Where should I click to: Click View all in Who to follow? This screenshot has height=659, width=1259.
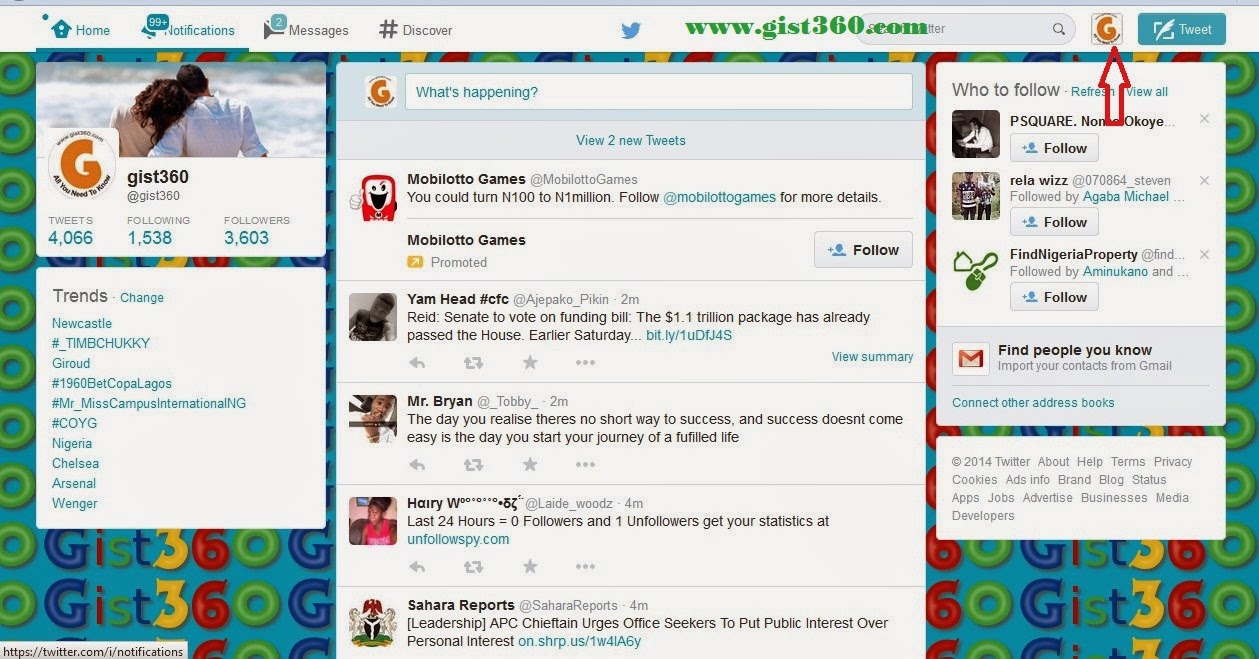(1147, 92)
